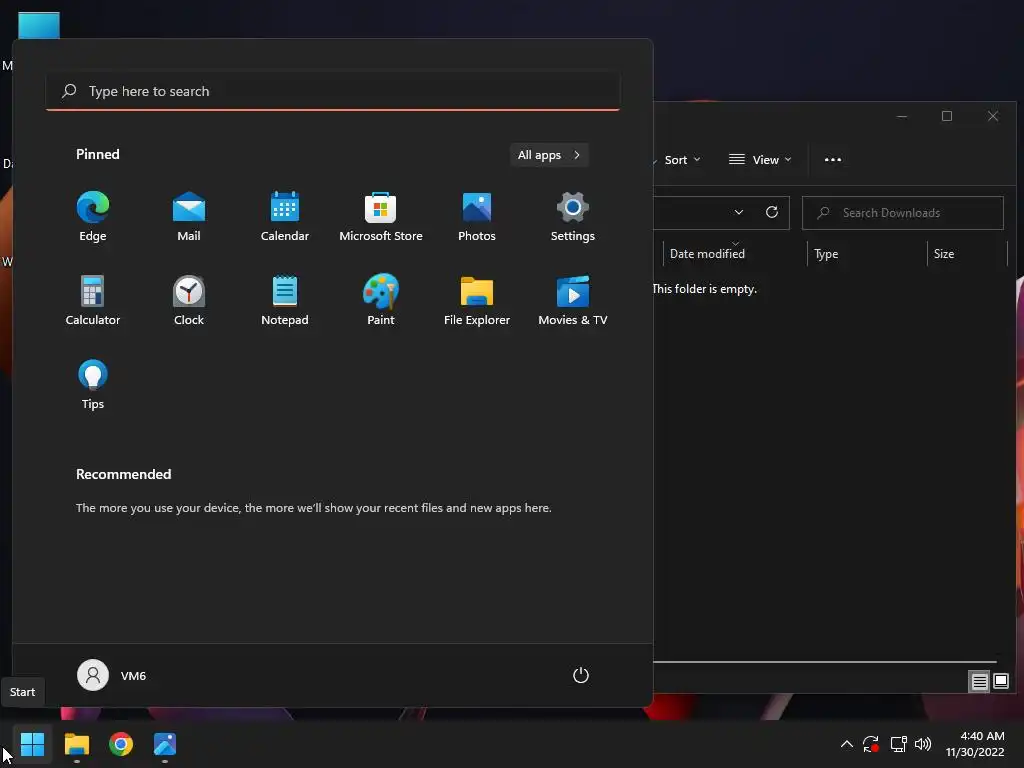Click the horizontal scrollbar in File Explorer
The image size is (1024, 768).
(824, 662)
